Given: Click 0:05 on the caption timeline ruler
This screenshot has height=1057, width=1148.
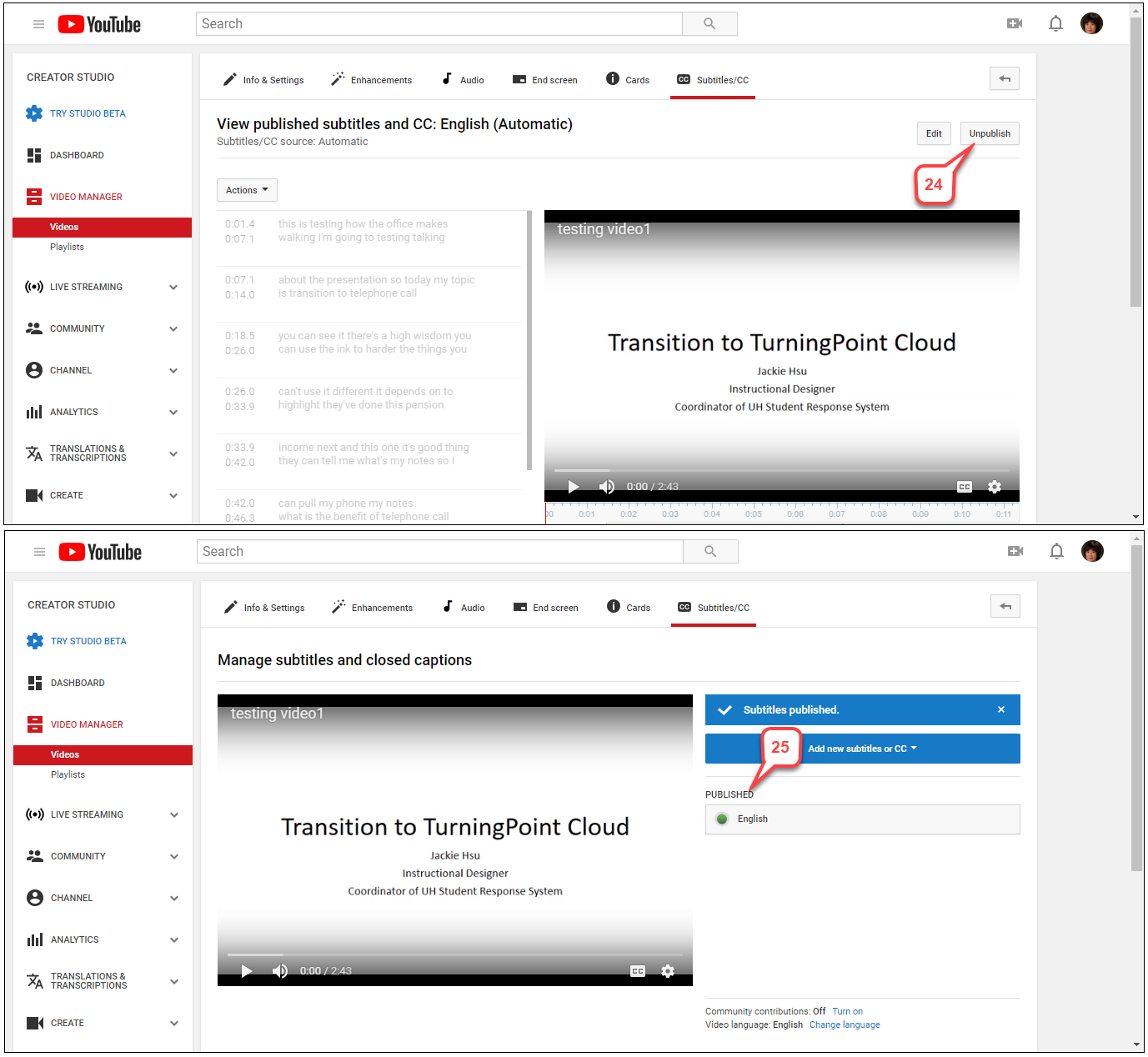Looking at the screenshot, I should (754, 513).
